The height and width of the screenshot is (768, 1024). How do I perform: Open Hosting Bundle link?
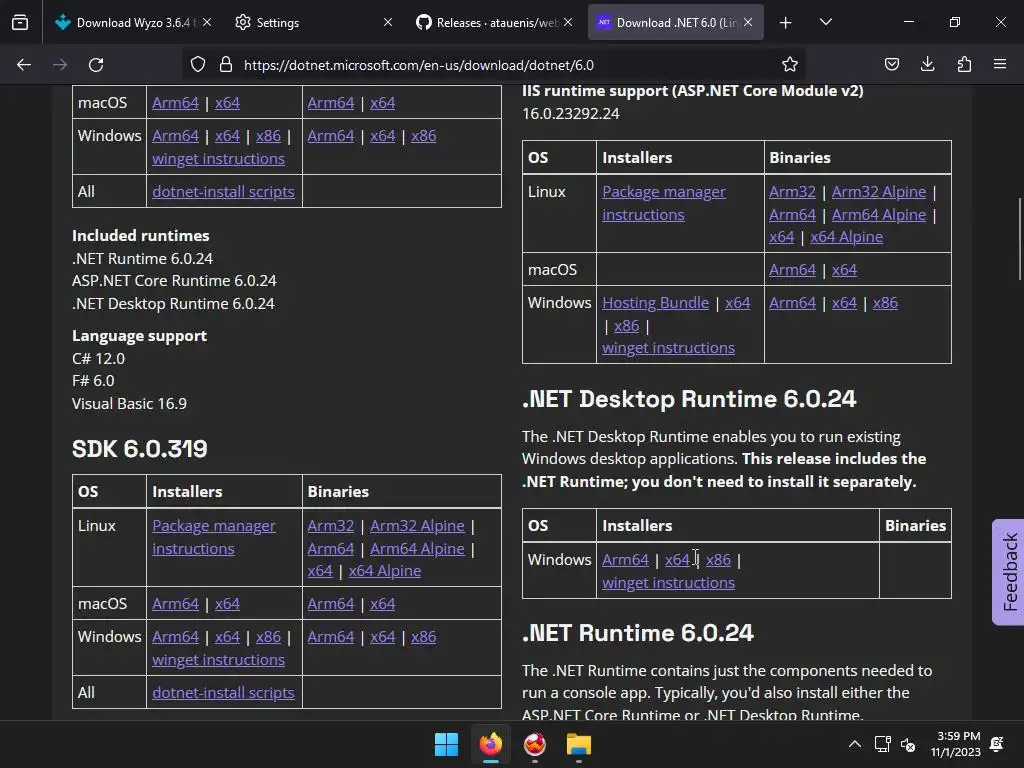[655, 303]
